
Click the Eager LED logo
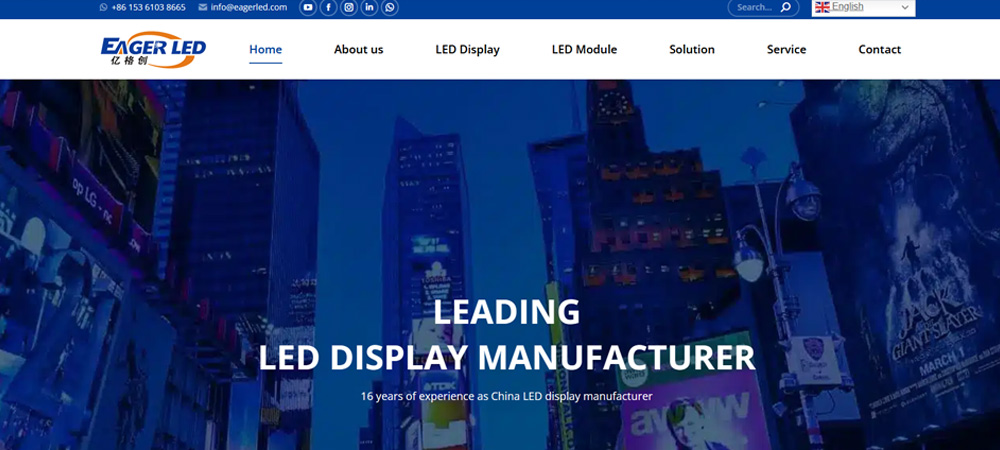(154, 50)
